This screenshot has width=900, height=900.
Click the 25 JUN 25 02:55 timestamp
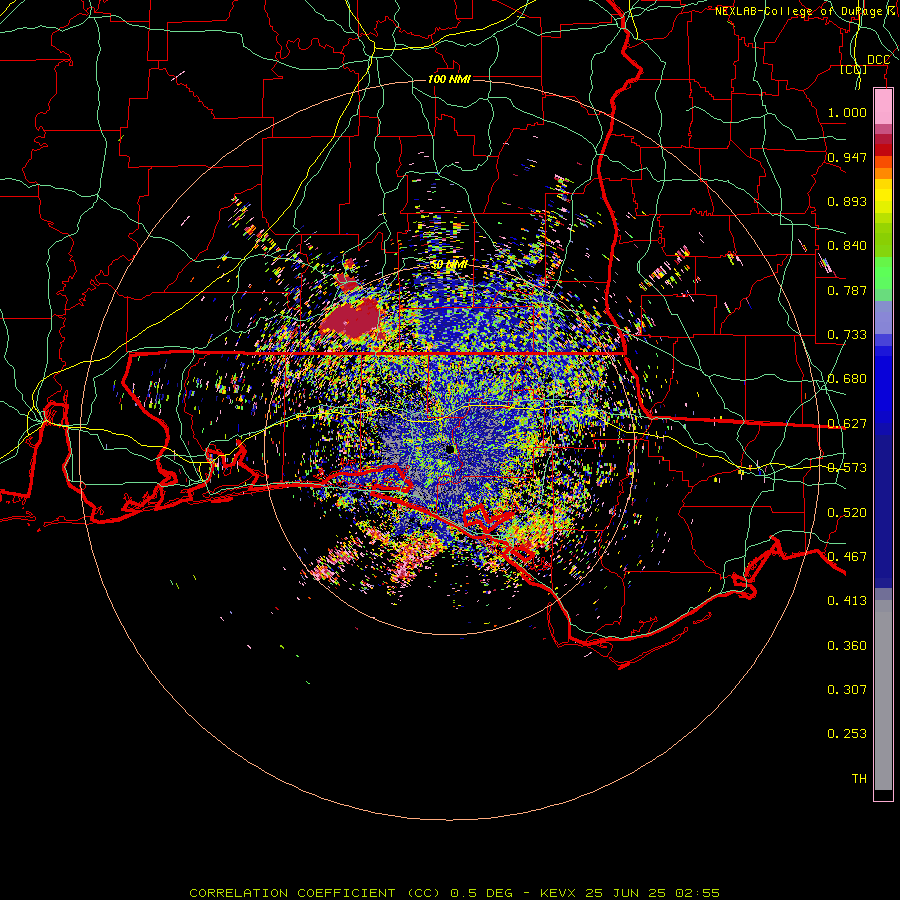tap(653, 893)
